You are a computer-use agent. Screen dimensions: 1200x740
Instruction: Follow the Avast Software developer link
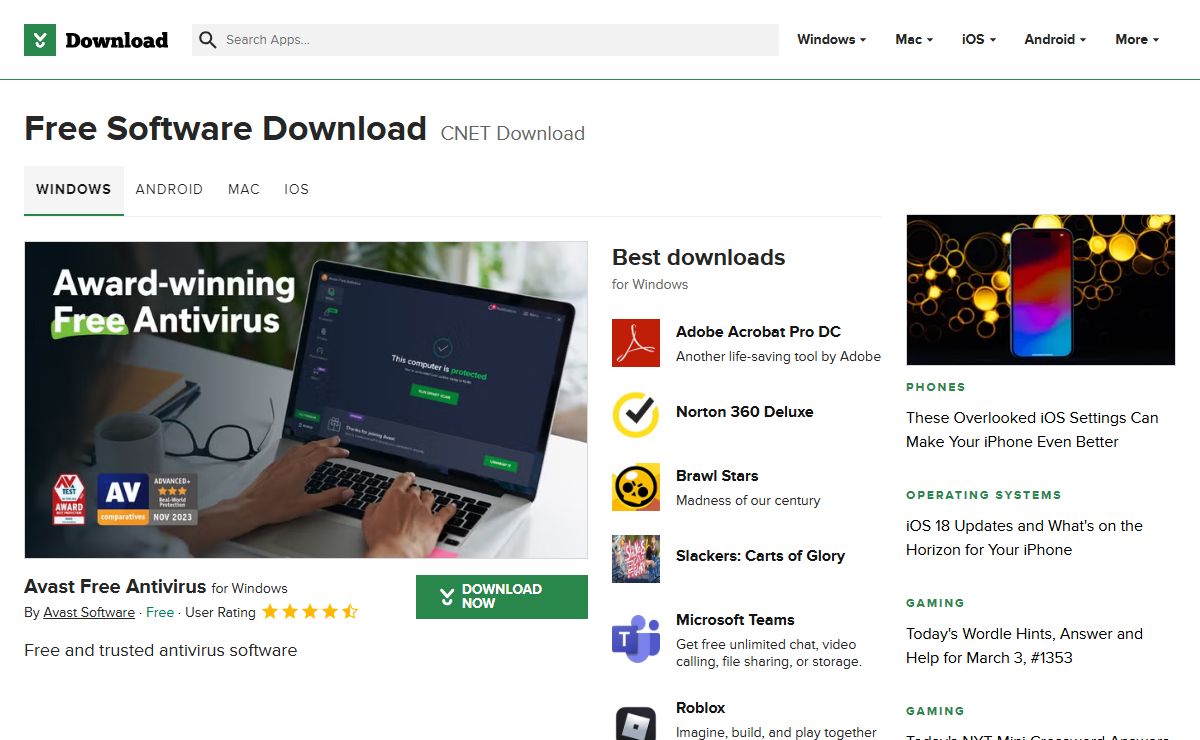pyautogui.click(x=89, y=612)
